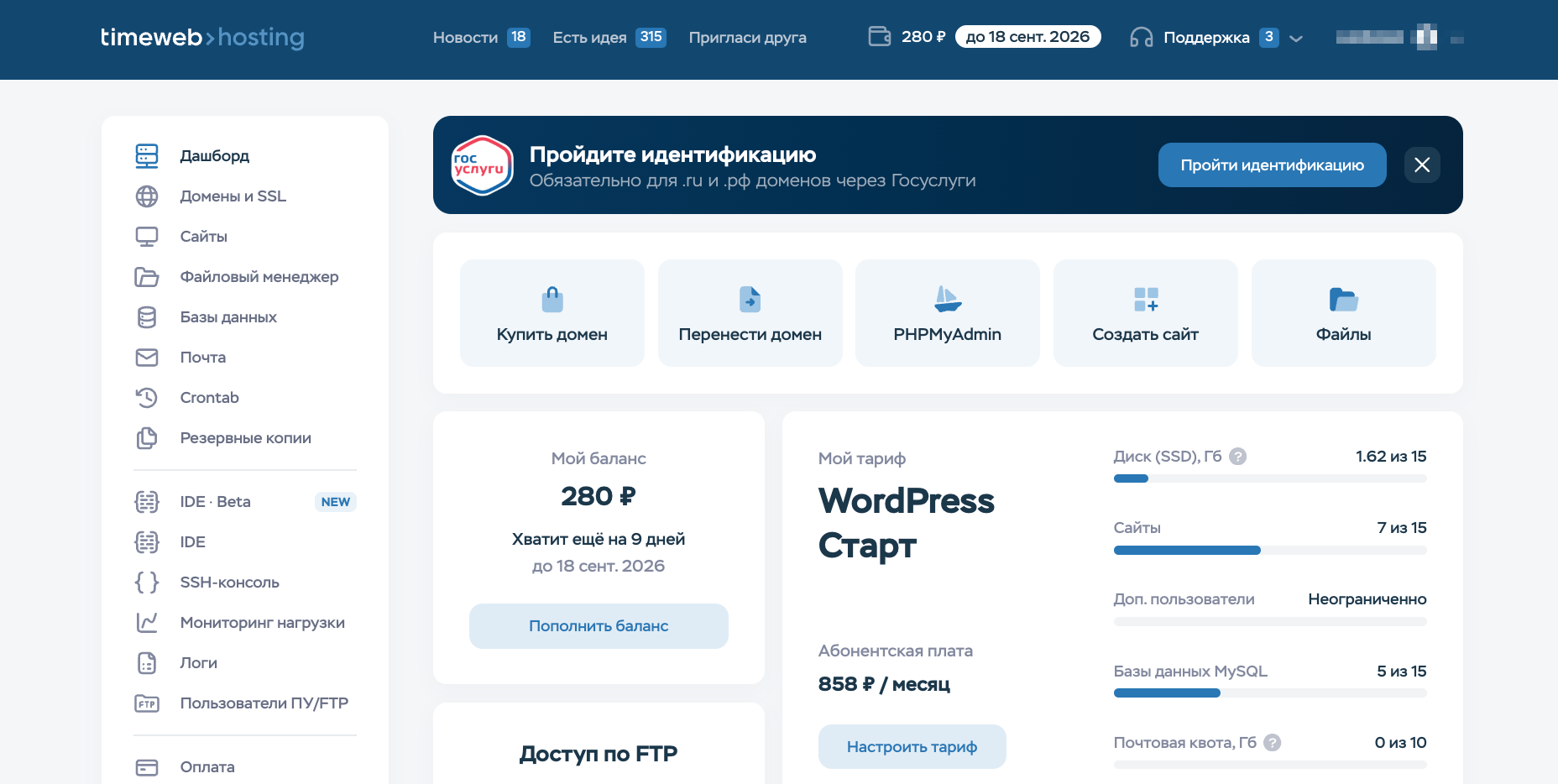Click the envelope icon next to Почта
1558x784 pixels.
(x=147, y=357)
